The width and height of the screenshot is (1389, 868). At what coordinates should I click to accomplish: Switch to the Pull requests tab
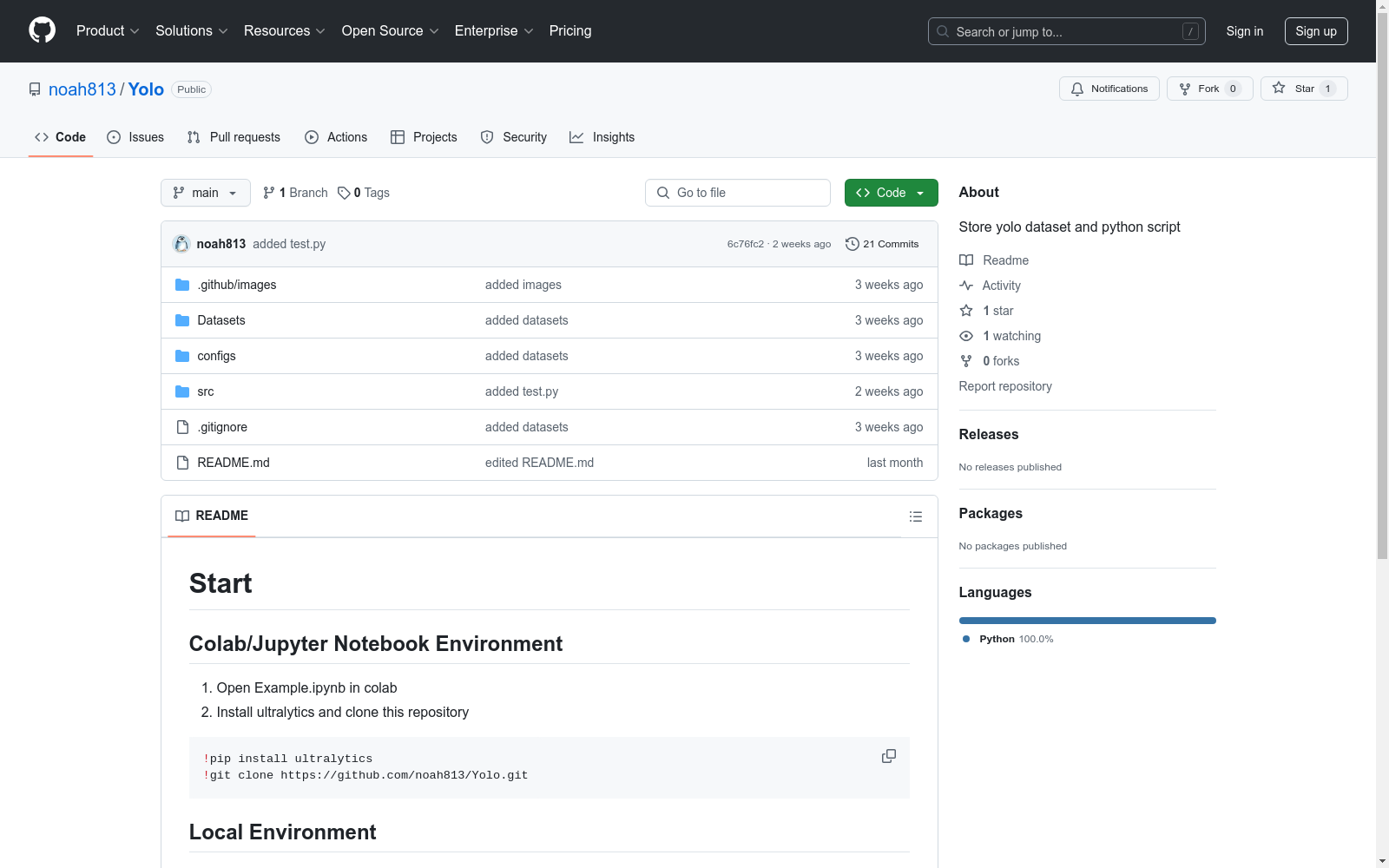click(234, 137)
